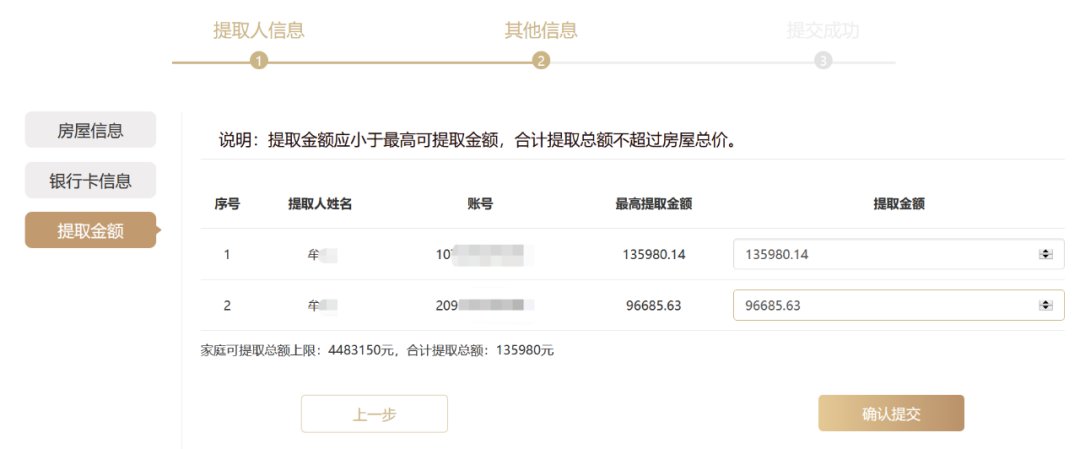Switch to the 银行卡信息 sidebar section
The image size is (1080, 449).
point(90,181)
